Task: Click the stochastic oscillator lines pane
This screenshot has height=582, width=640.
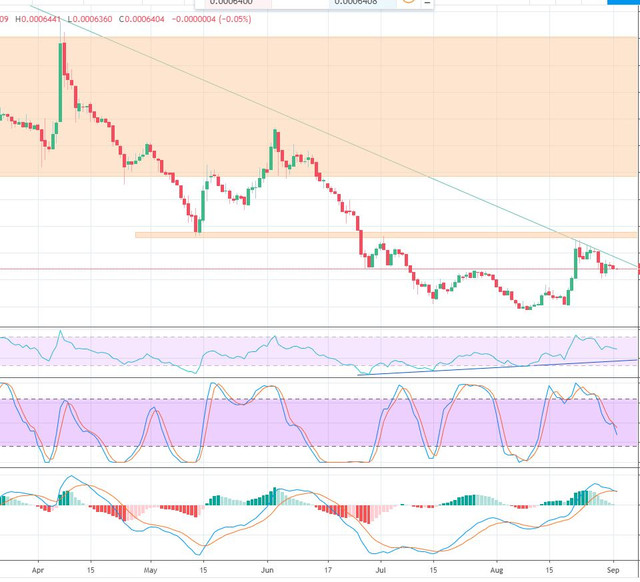Action: click(318, 422)
